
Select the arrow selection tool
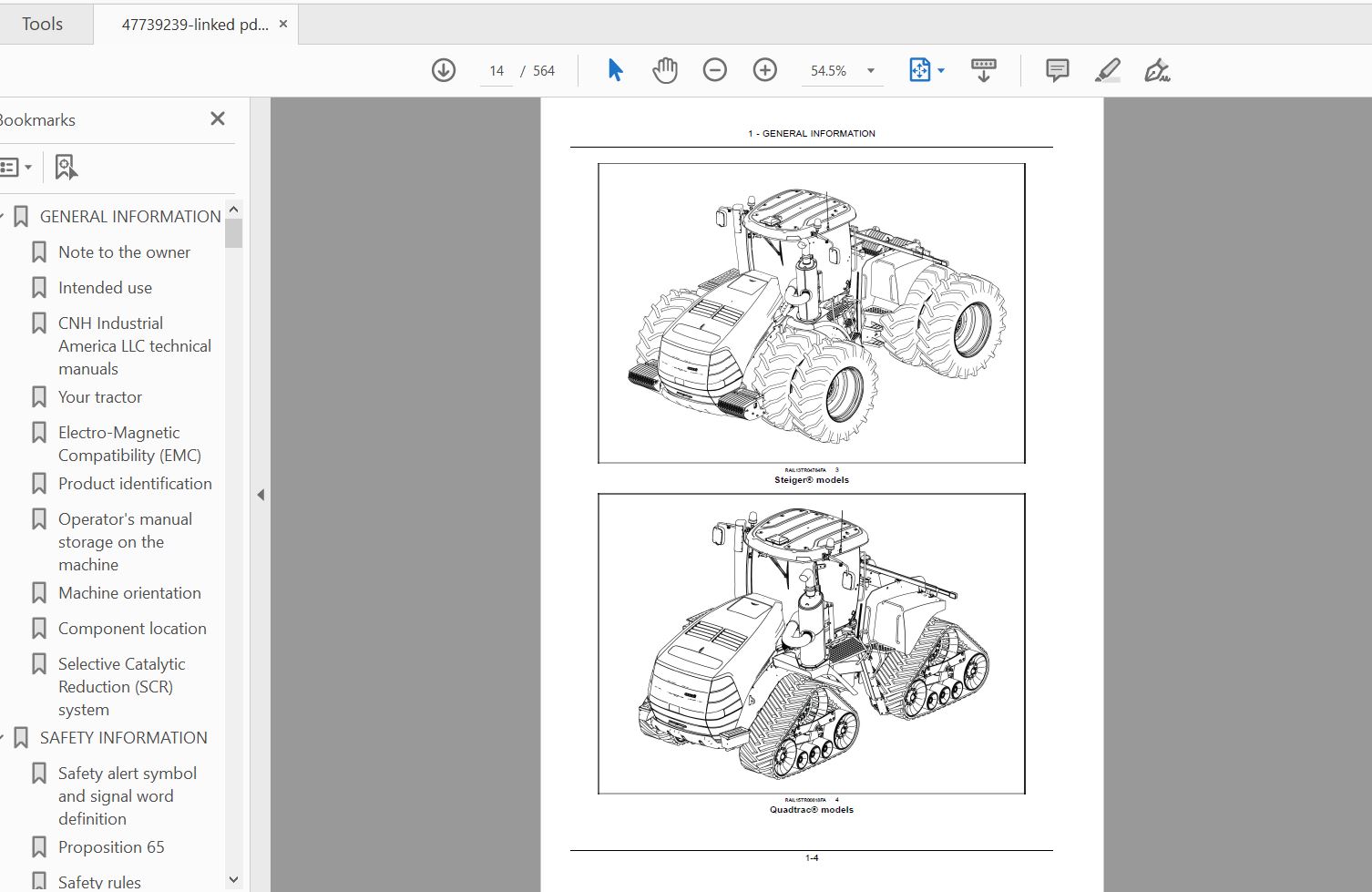point(615,70)
